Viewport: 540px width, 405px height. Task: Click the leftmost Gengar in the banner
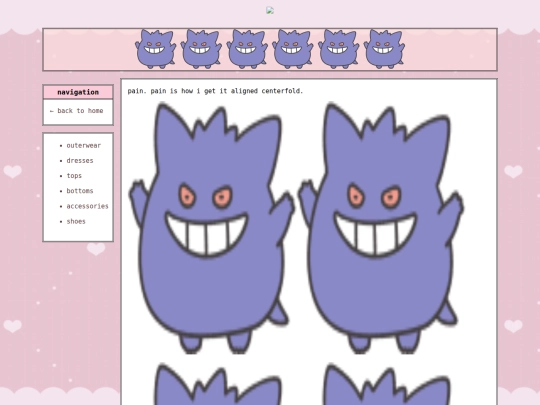coord(155,49)
